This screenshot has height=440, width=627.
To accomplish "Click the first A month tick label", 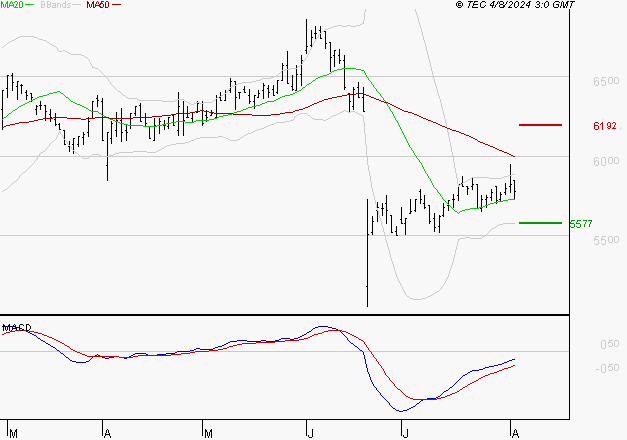I will pyautogui.click(x=107, y=434).
